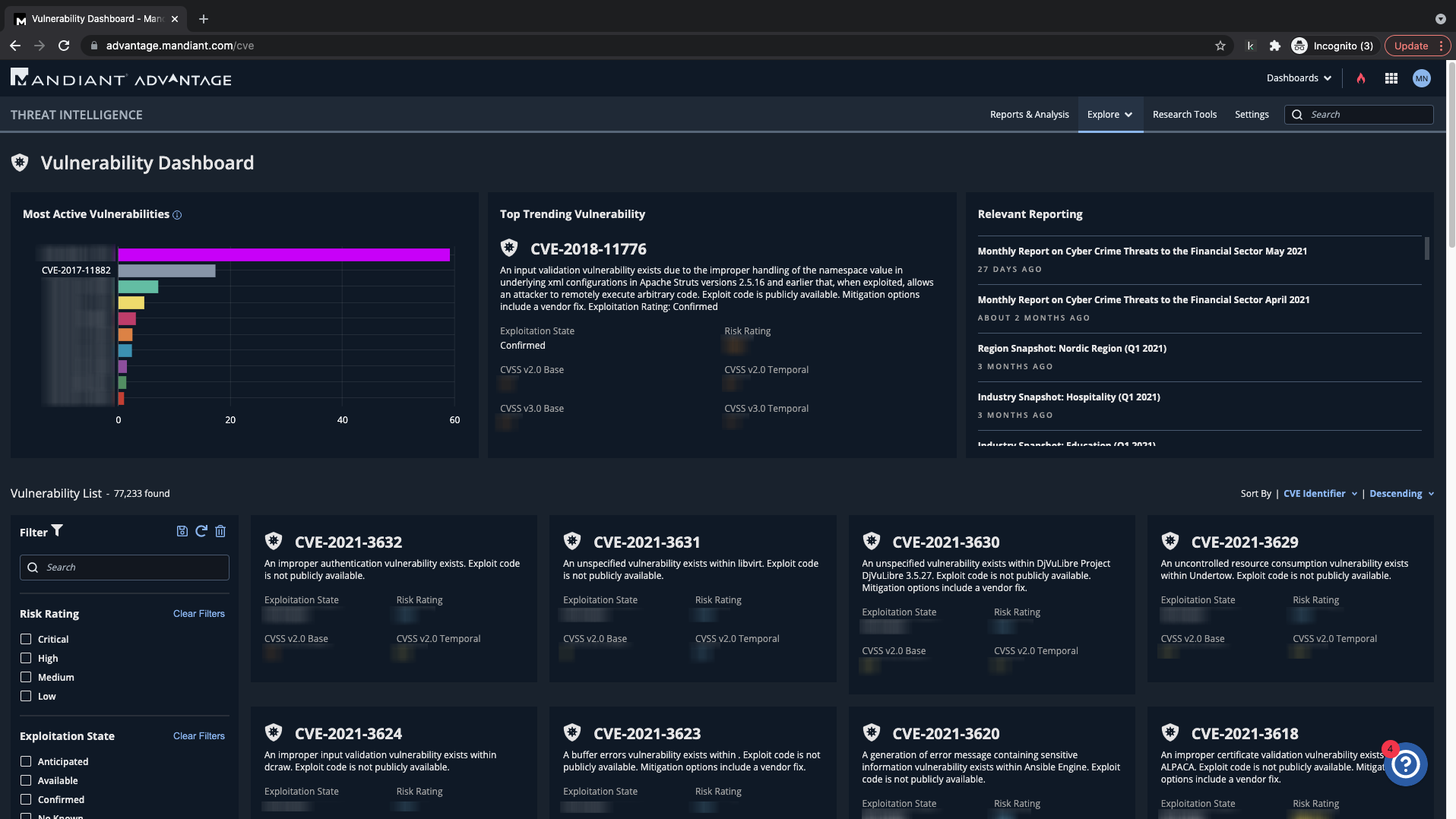The image size is (1456, 819).
Task: Open the Dashboards dropdown
Action: pyautogui.click(x=1298, y=78)
